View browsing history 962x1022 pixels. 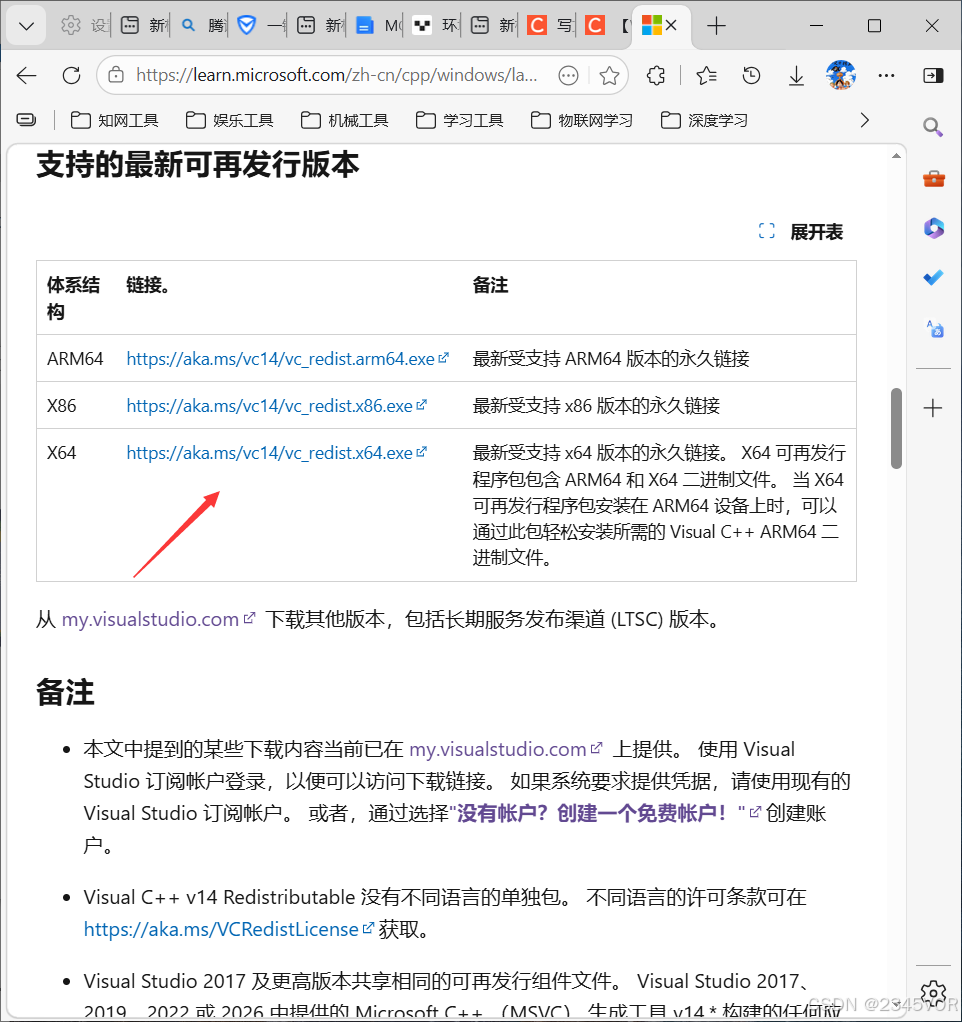click(x=751, y=75)
